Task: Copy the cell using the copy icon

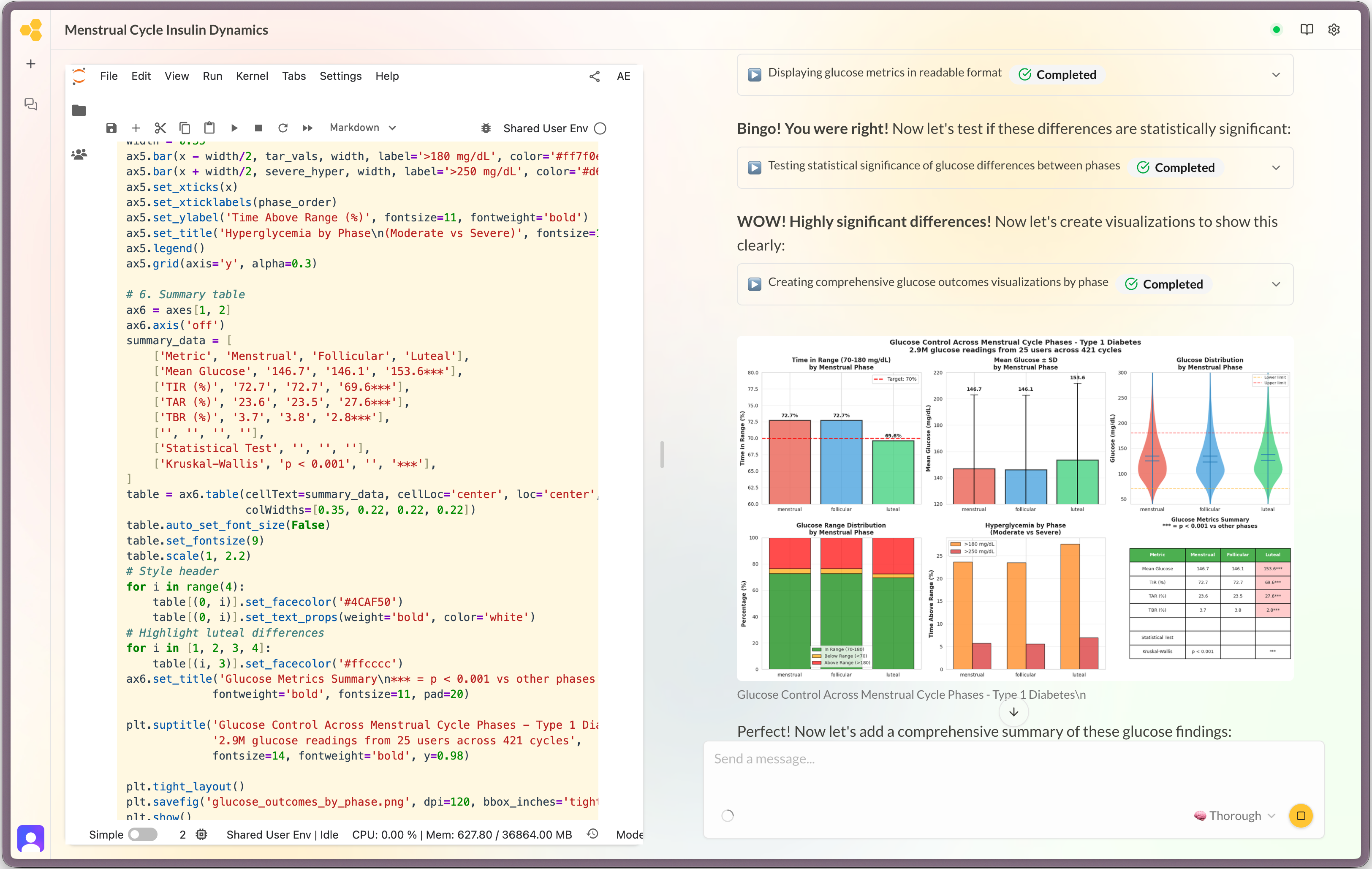Action: point(185,128)
